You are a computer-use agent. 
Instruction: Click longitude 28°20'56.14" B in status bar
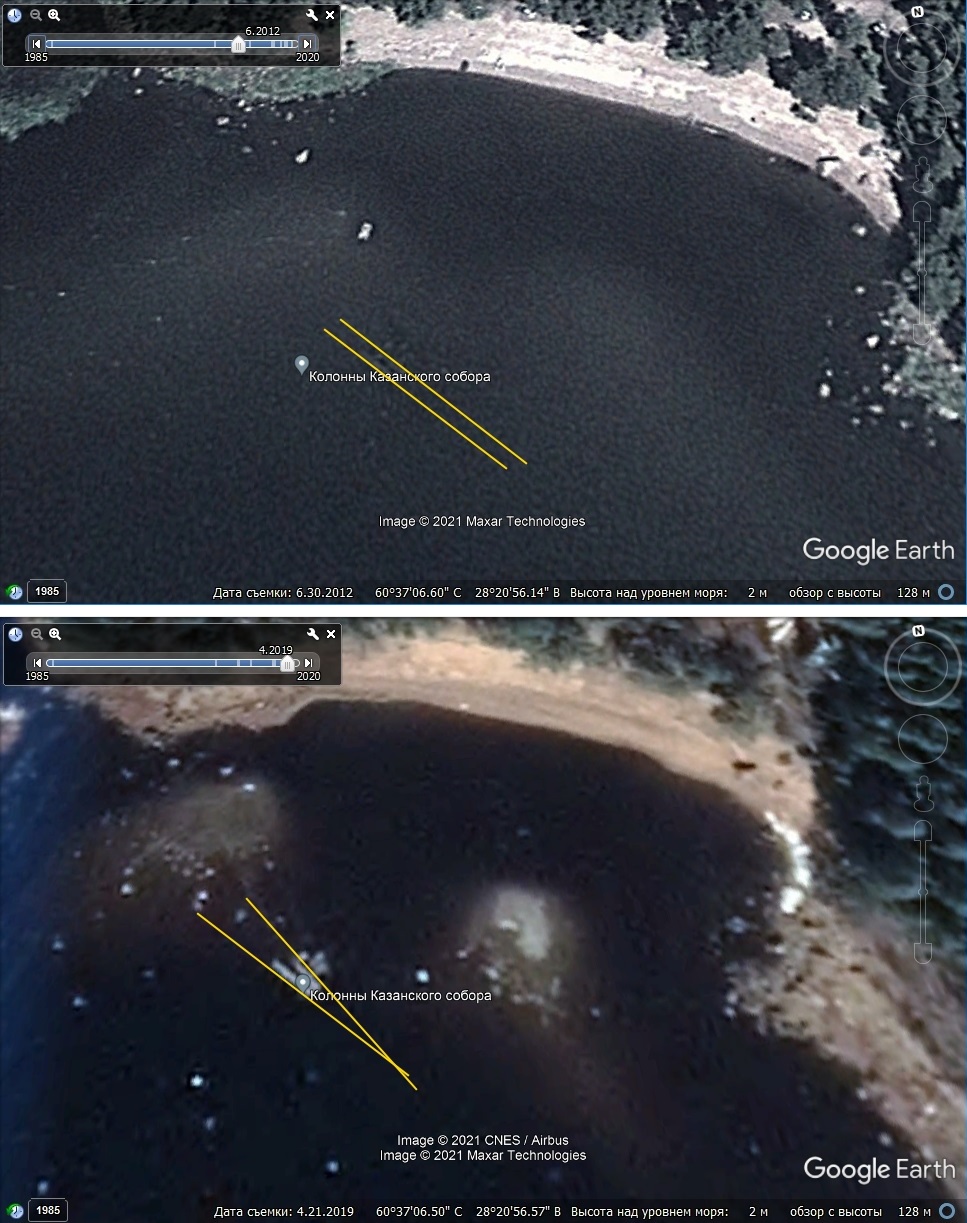click(518, 593)
